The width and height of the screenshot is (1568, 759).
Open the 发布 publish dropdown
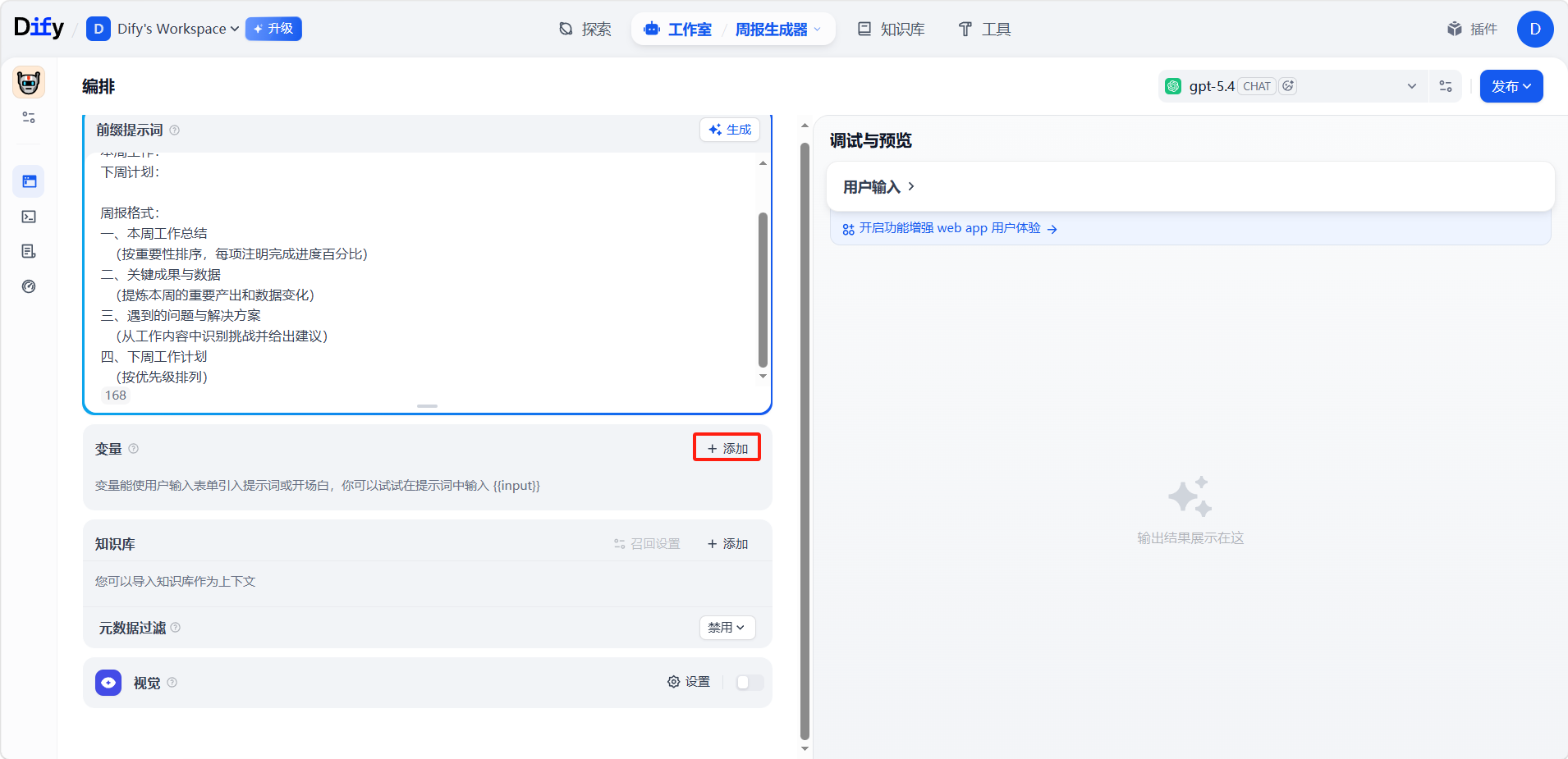[x=1511, y=86]
